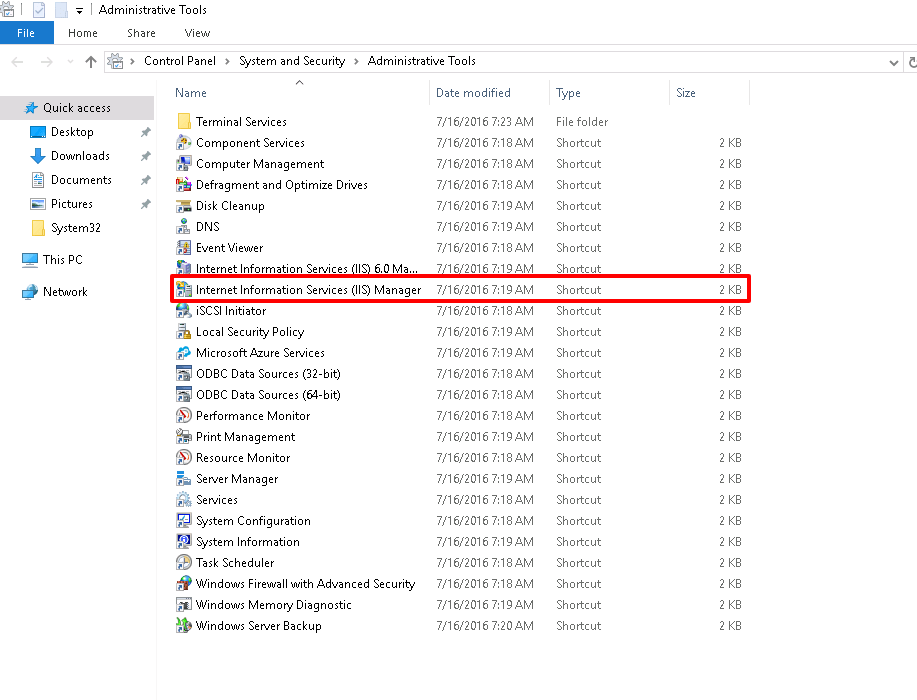917x700 pixels.
Task: Select the Component Services shortcut icon
Action: click(184, 143)
